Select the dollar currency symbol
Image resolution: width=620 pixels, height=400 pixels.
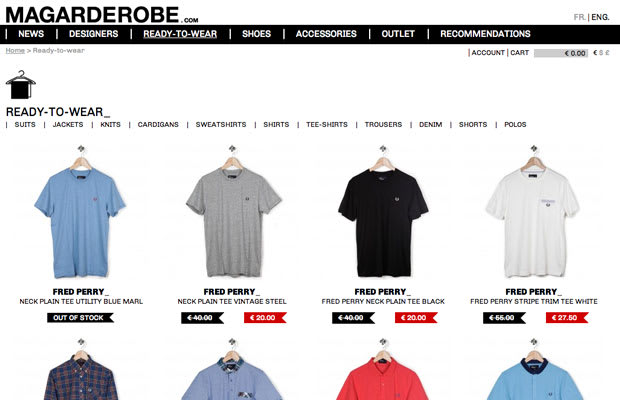[x=601, y=53]
